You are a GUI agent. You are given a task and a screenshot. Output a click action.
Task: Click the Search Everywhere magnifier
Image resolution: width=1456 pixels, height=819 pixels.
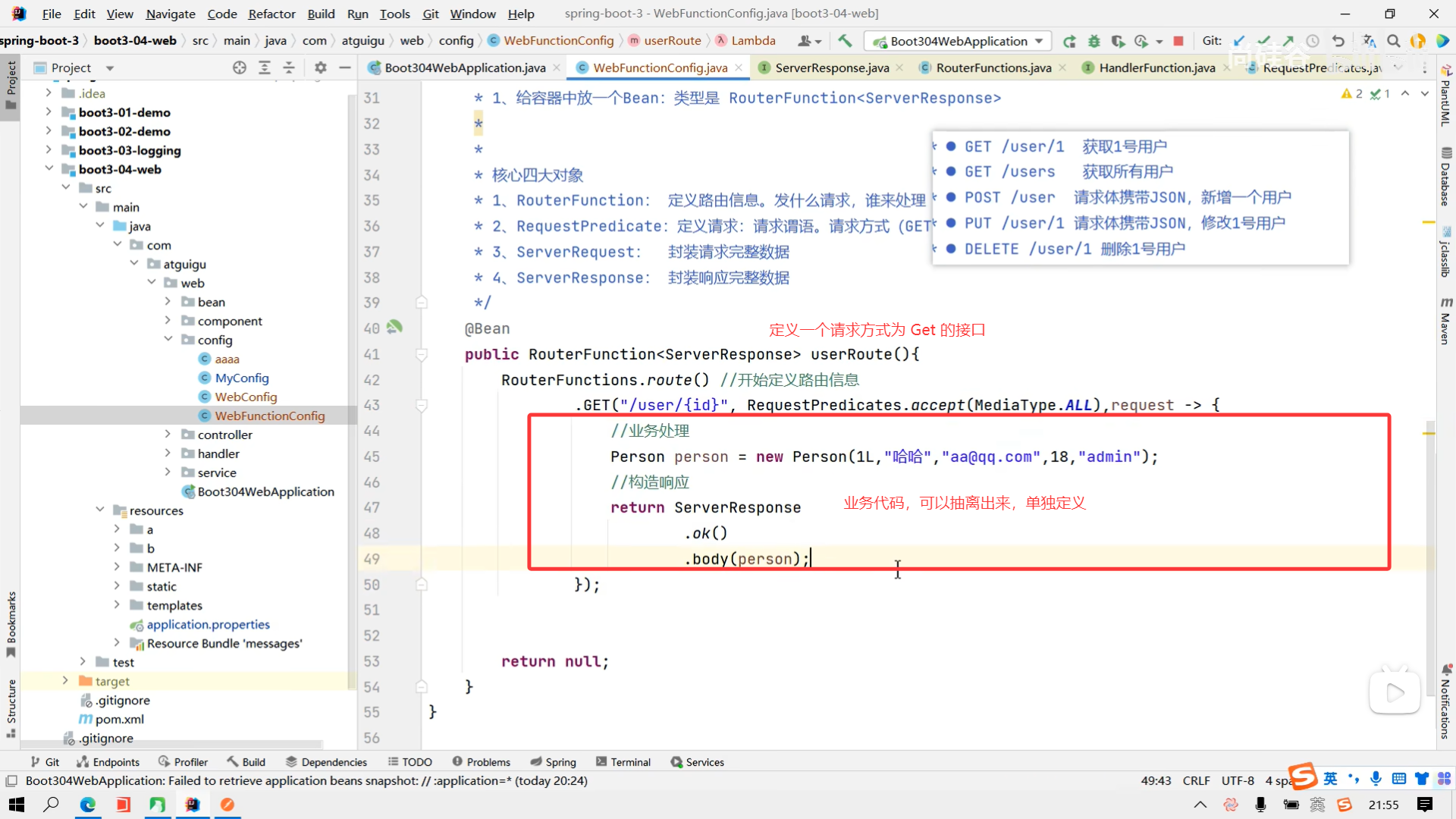(x=1393, y=41)
